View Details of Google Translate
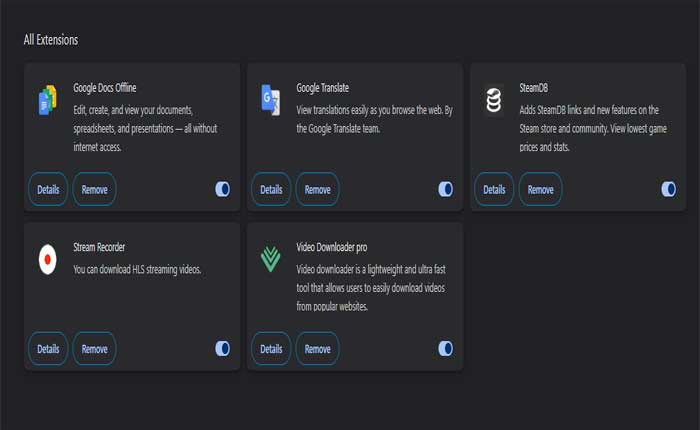 271,189
